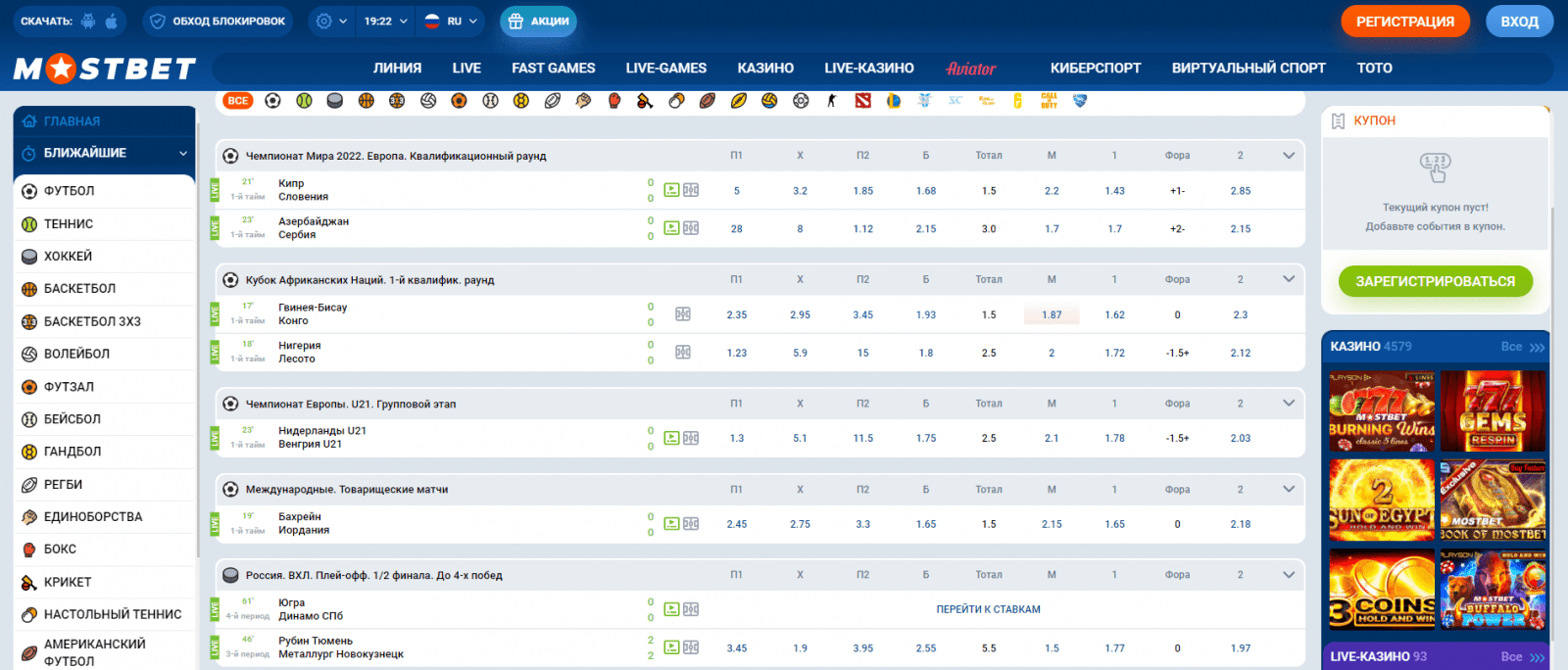Open the LIVE-КАЗИНО menu tab
Image resolution: width=1568 pixels, height=670 pixels.
869,68
